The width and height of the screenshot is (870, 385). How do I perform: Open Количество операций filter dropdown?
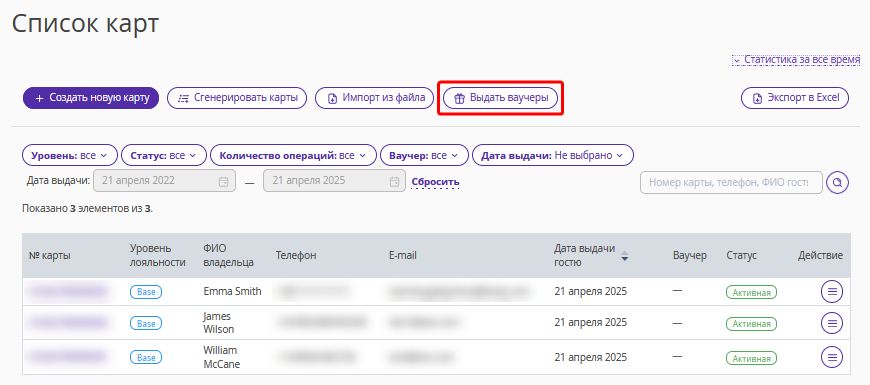pos(293,155)
